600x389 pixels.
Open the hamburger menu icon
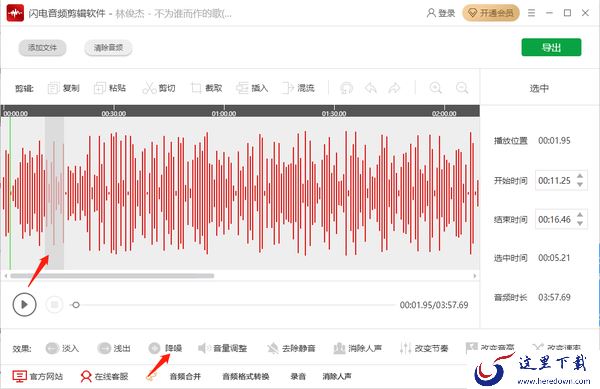[531, 13]
